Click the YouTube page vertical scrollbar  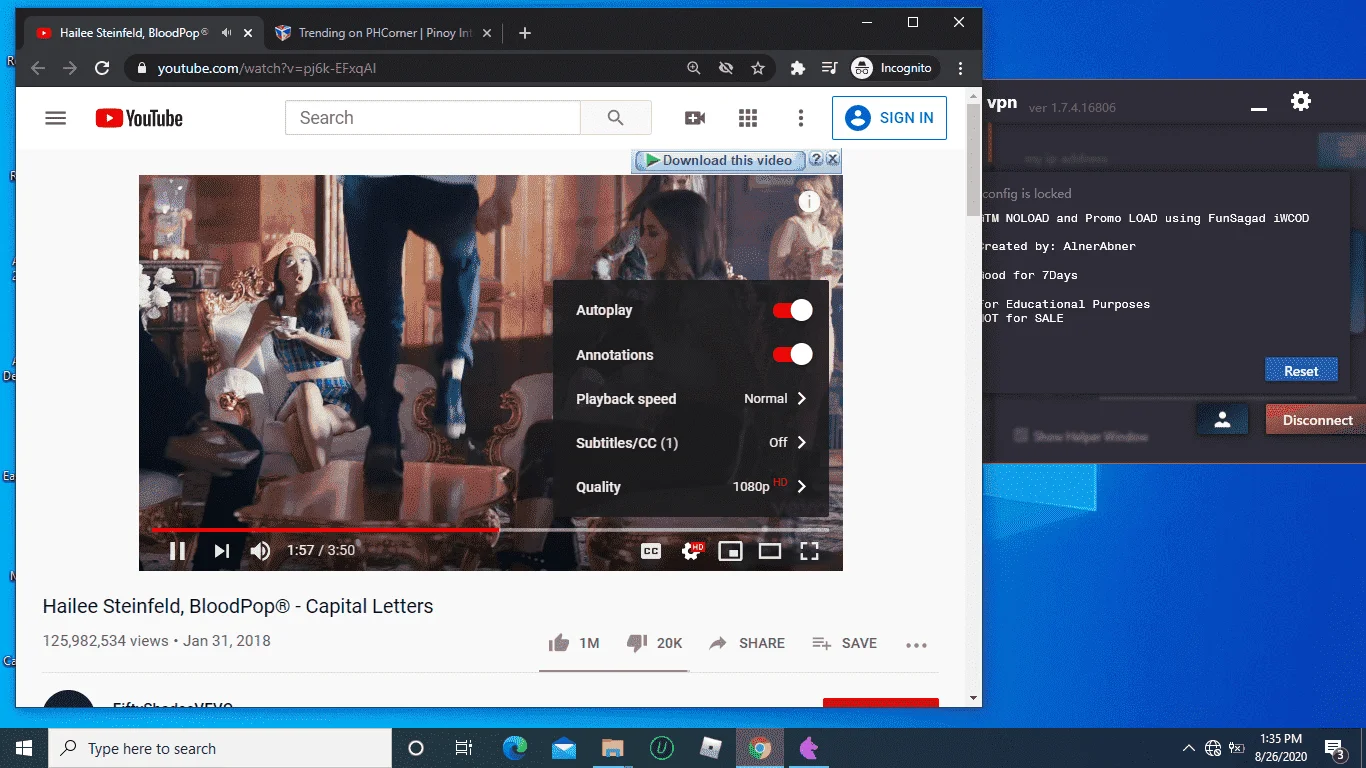(x=973, y=159)
